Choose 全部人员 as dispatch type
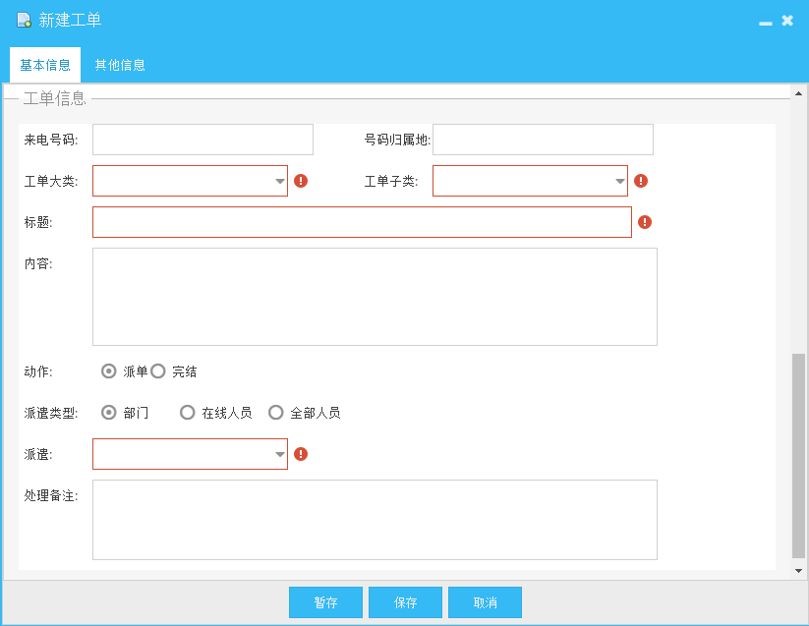809x626 pixels. [275, 411]
